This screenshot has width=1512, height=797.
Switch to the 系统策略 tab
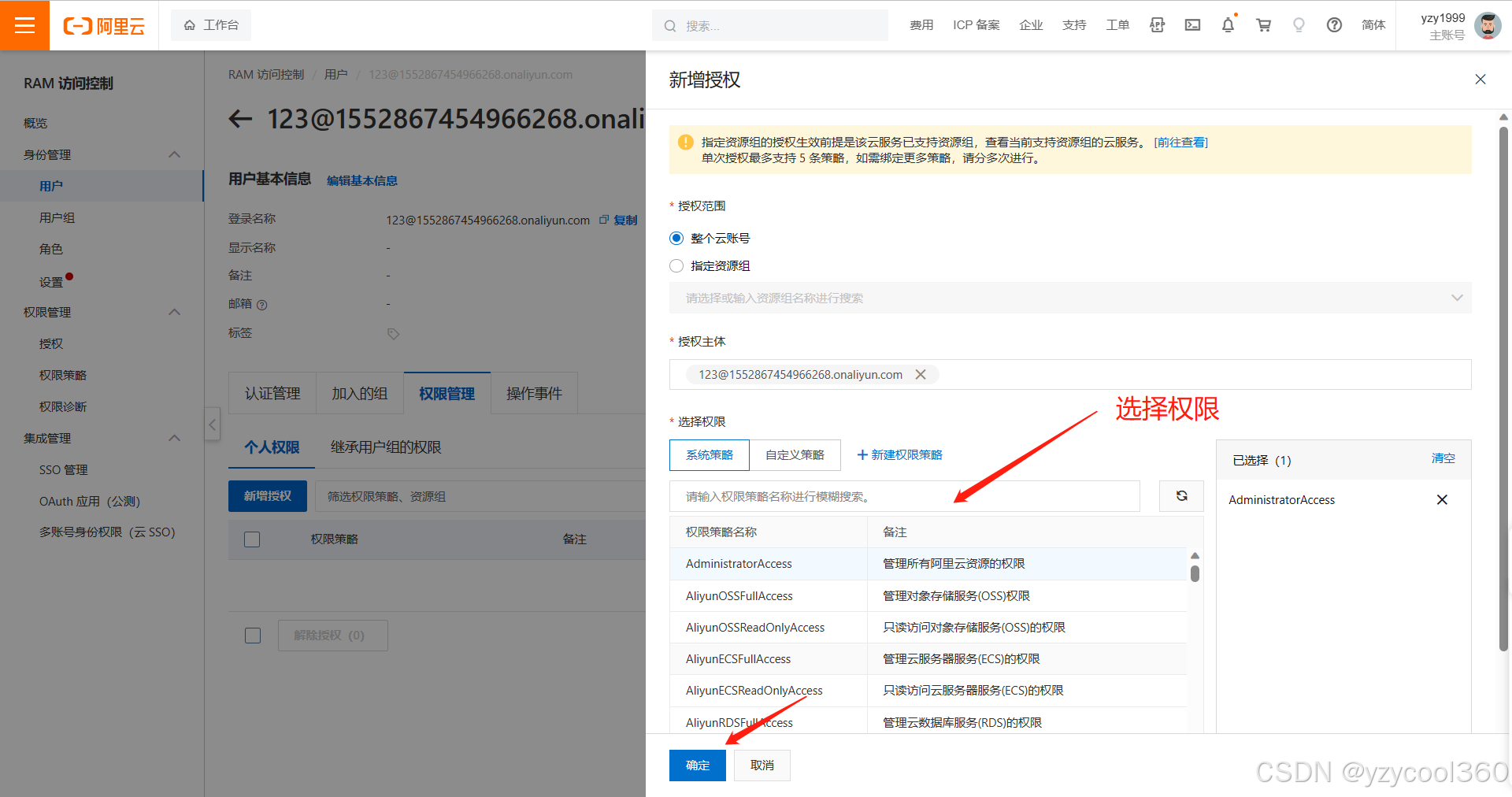coord(710,455)
